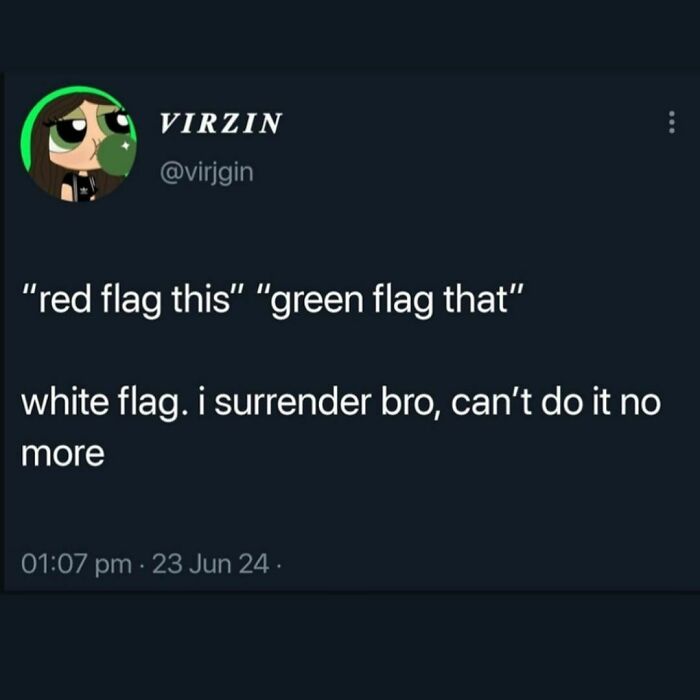Open the three-dot more options menu

[x=671, y=122]
